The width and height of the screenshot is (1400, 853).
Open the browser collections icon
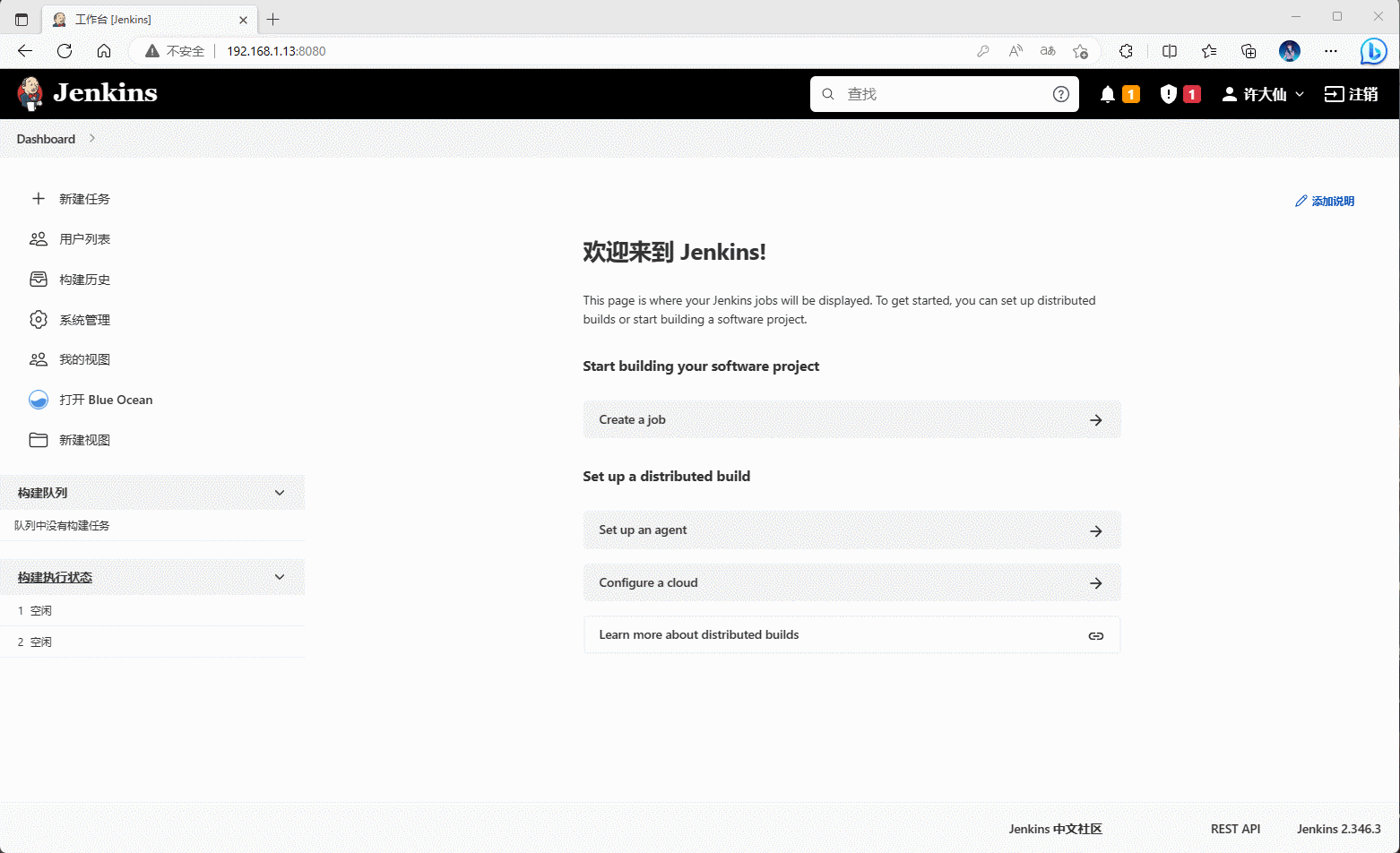click(1249, 51)
